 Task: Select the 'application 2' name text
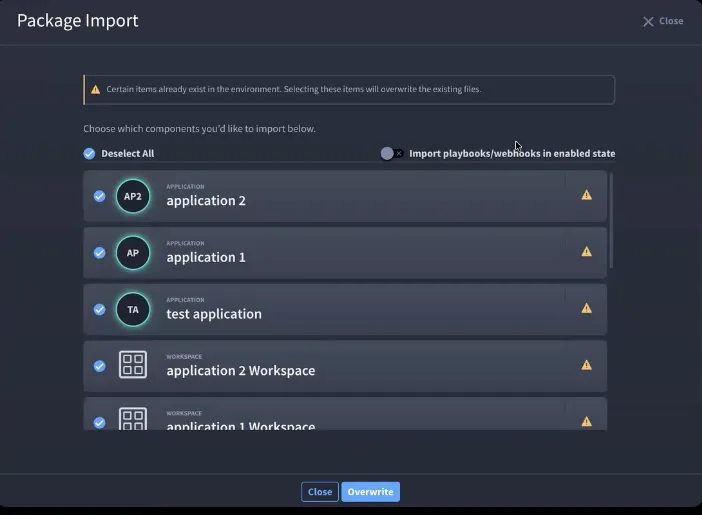coord(206,201)
